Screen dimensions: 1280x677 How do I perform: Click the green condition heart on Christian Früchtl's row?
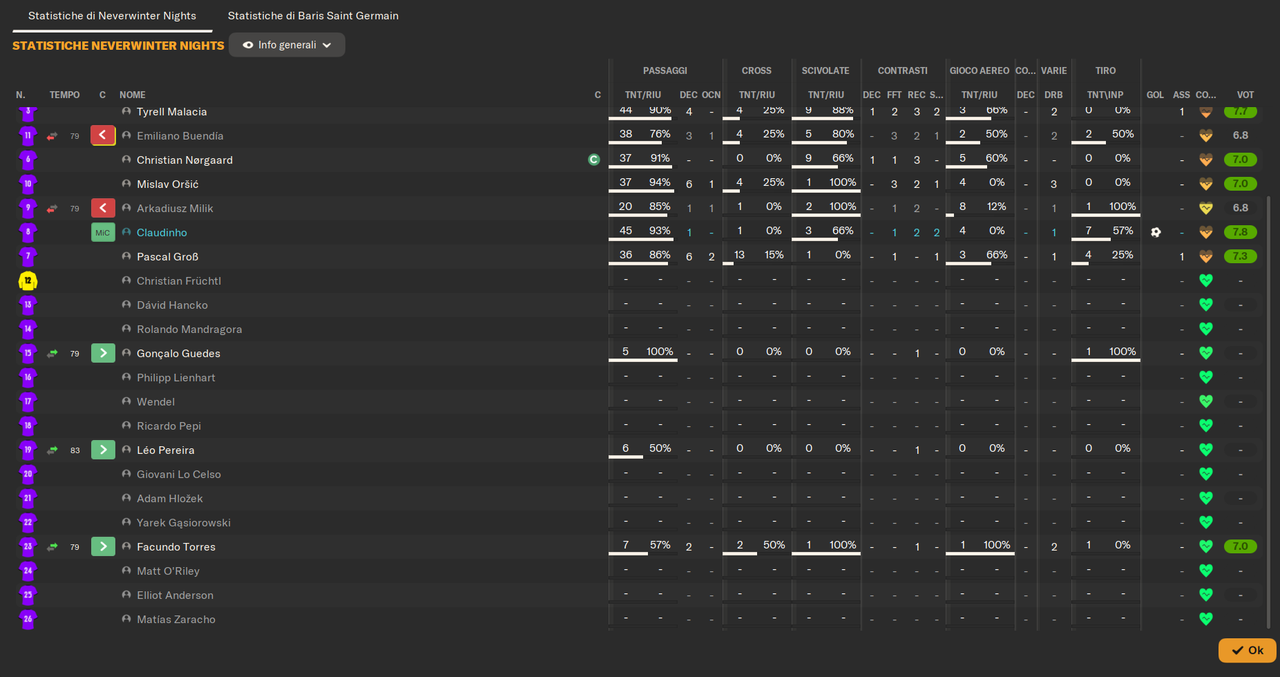[x=1206, y=281]
